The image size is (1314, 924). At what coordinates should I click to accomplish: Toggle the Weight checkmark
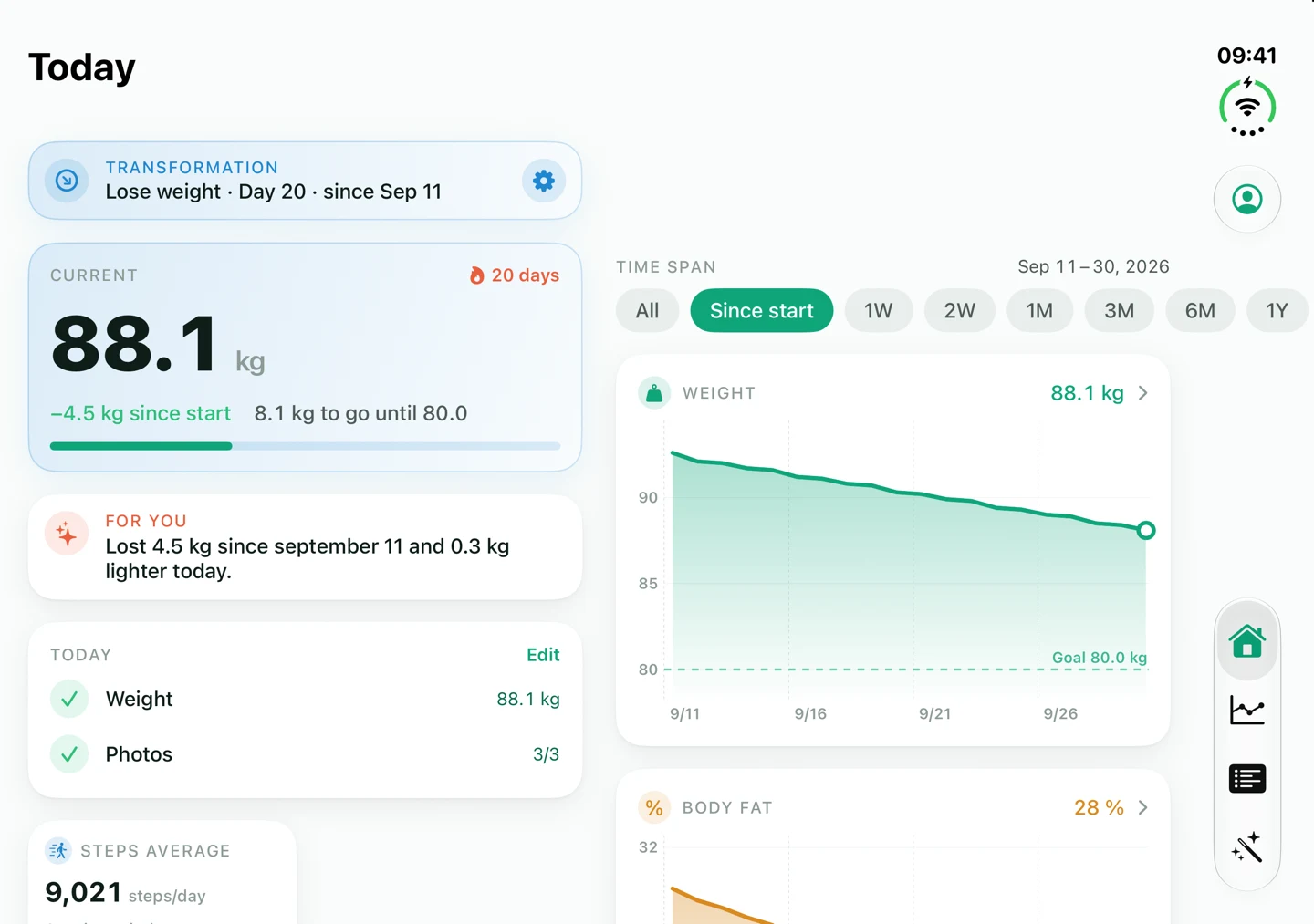click(69, 699)
